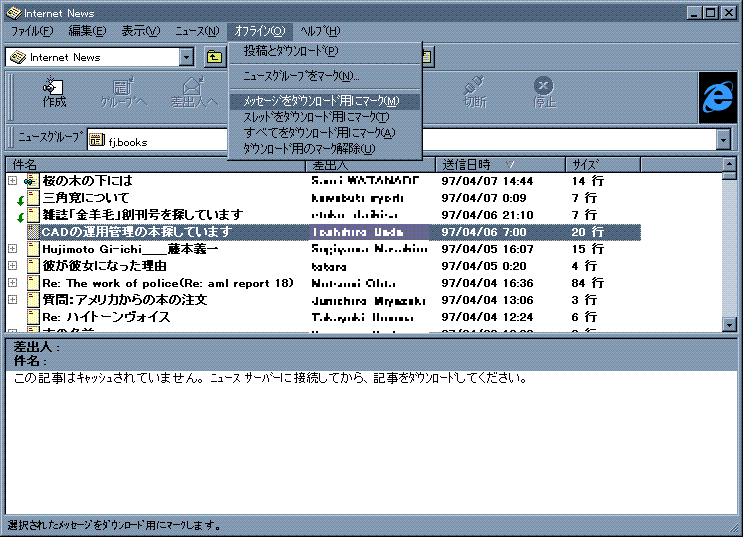Sort by 送信日時 column header

tap(500, 164)
